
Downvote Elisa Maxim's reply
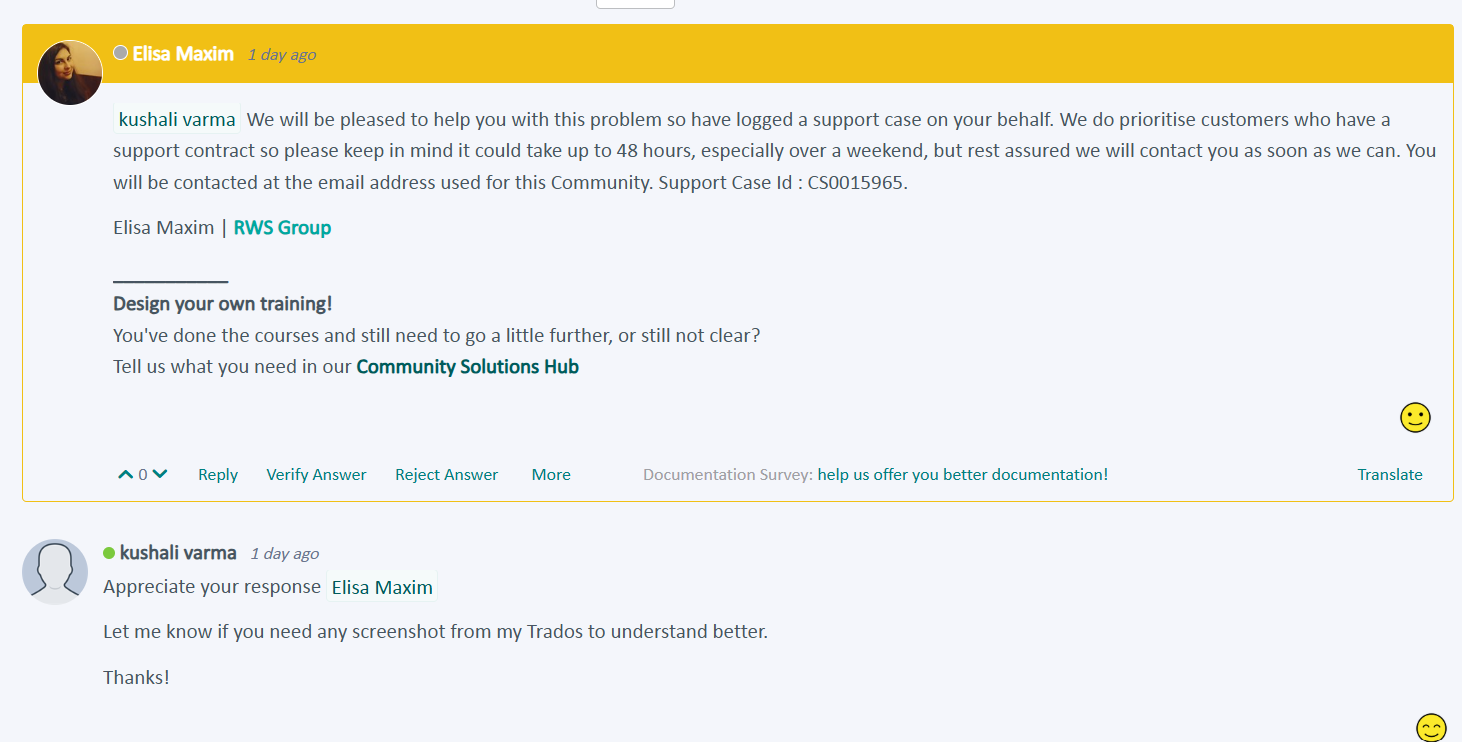point(160,473)
